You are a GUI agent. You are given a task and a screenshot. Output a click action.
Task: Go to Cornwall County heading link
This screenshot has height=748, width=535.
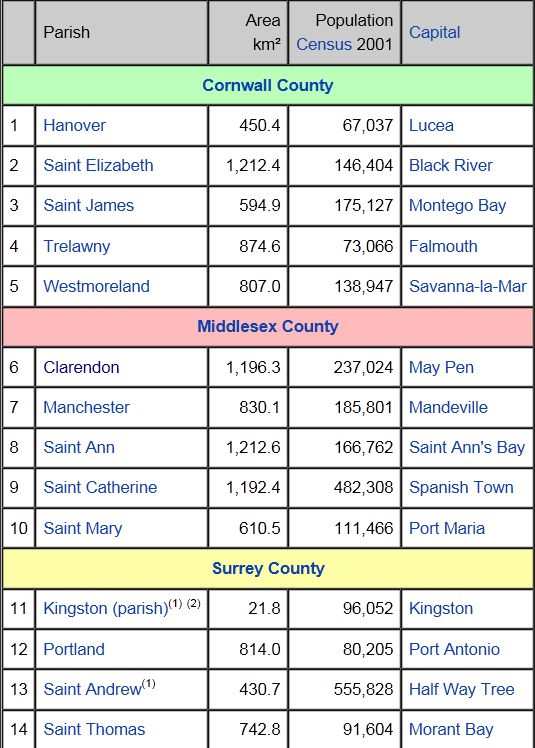[x=268, y=85]
